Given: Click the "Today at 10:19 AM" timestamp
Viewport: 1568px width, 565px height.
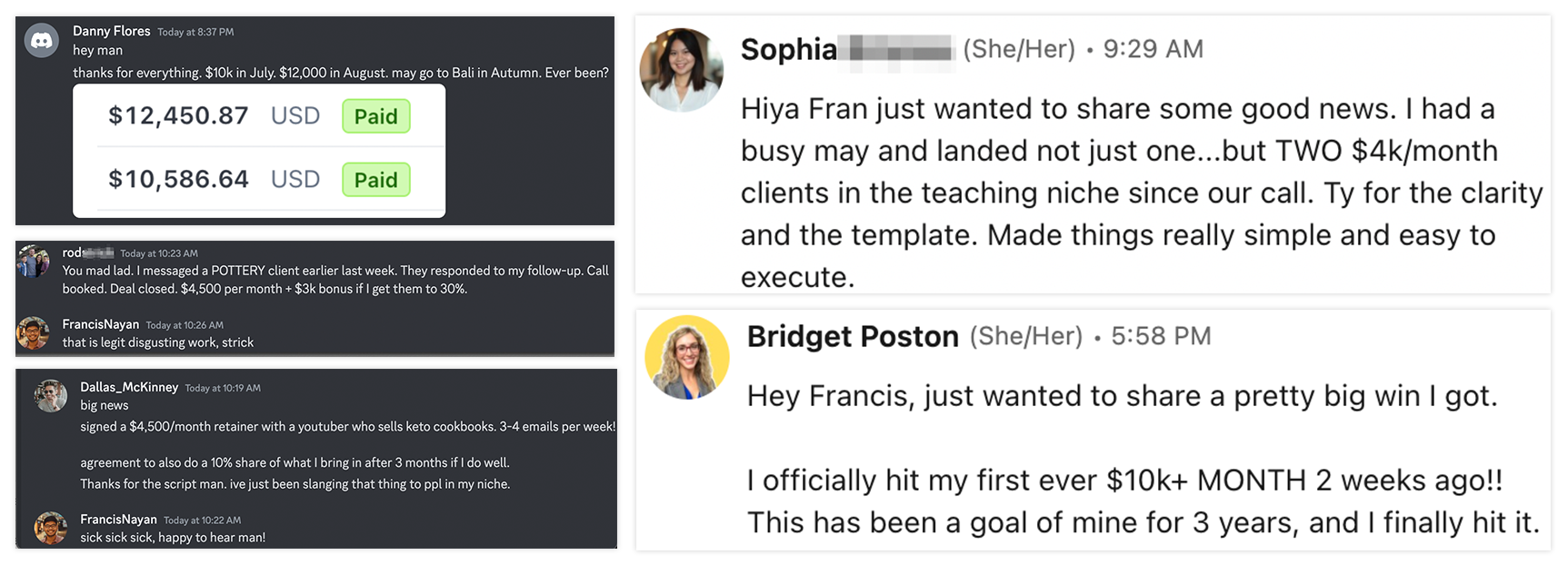Looking at the screenshot, I should pos(223,388).
